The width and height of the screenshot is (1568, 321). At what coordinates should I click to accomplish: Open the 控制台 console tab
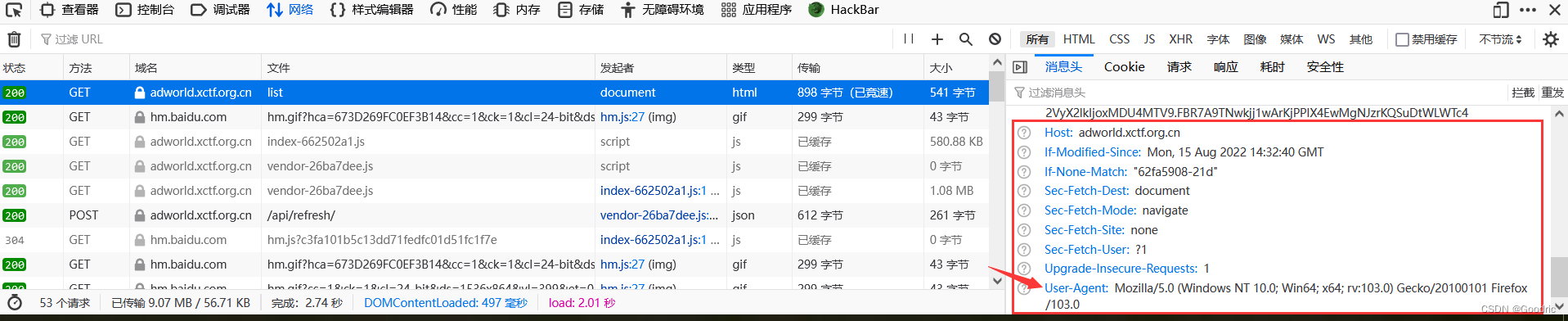[x=145, y=10]
